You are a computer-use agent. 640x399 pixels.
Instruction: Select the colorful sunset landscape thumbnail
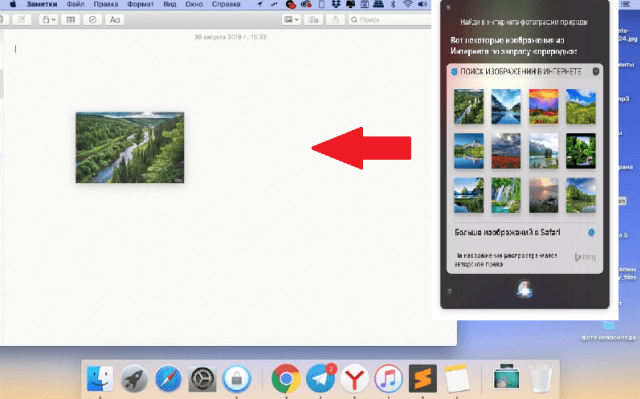(543, 106)
